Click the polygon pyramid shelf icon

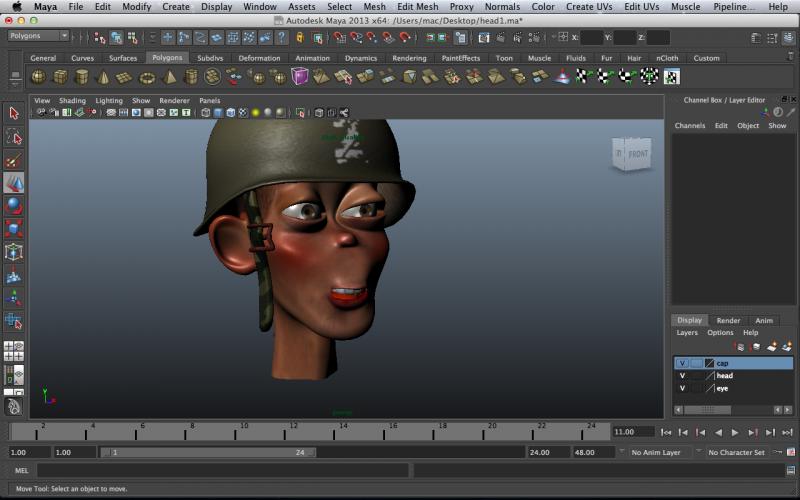(x=168, y=77)
